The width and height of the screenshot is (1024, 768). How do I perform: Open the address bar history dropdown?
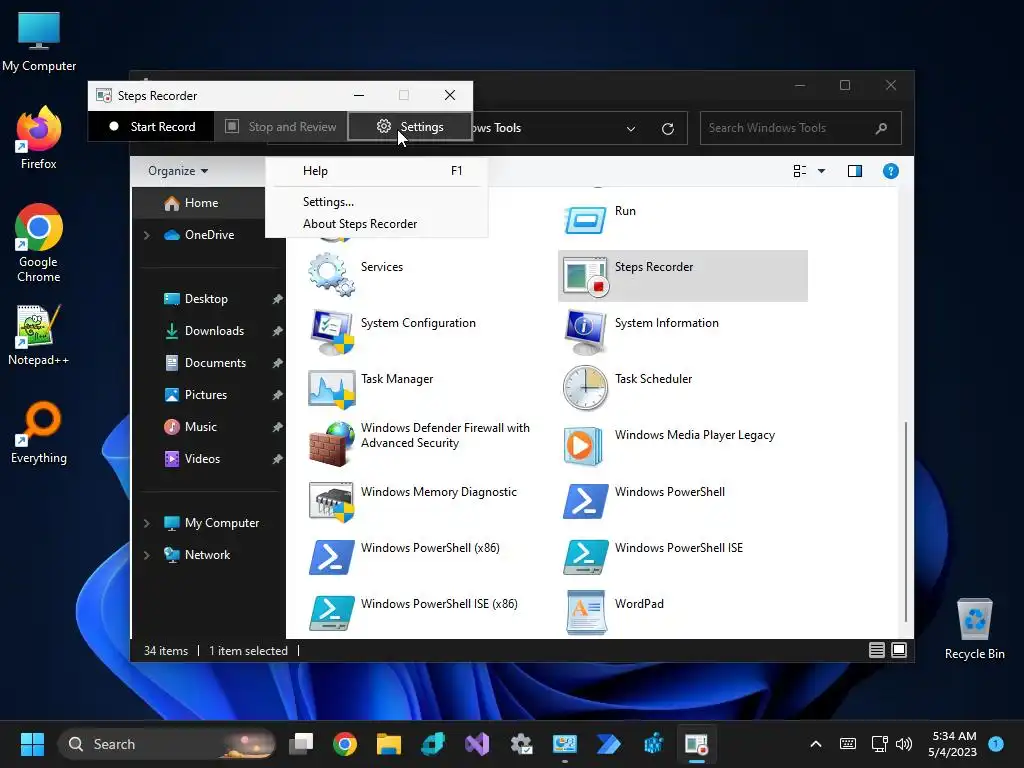[631, 129]
